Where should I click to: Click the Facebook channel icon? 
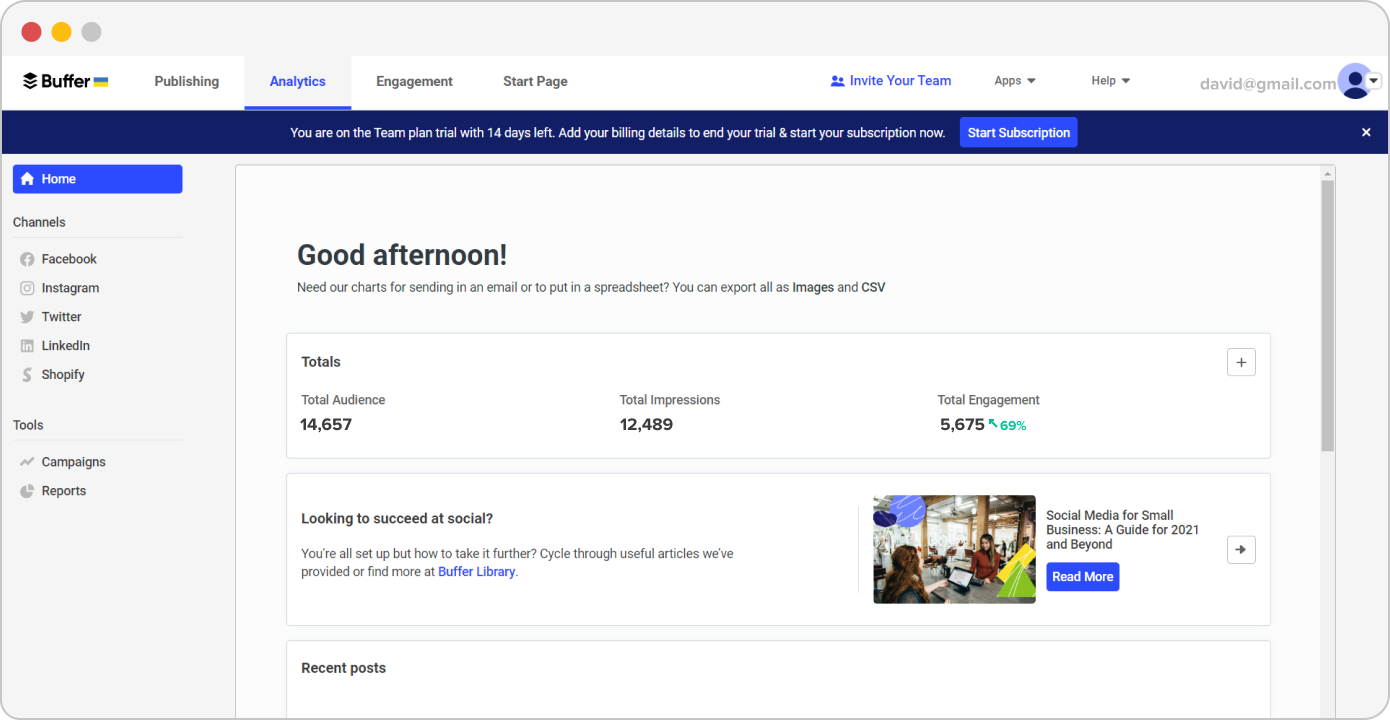click(27, 259)
